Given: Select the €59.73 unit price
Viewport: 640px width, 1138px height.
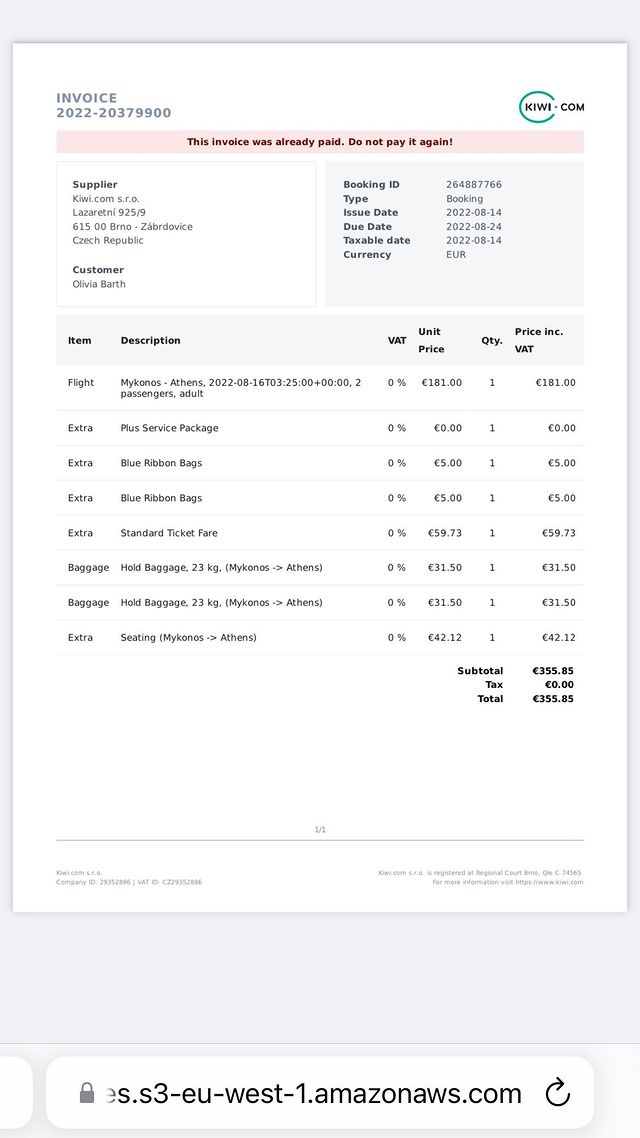Looking at the screenshot, I should 445,533.
